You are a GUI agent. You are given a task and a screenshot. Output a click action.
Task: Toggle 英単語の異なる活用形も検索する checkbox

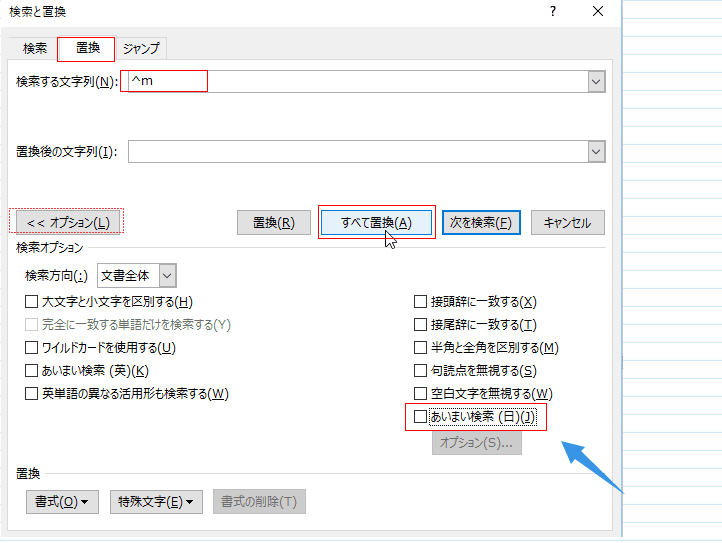[x=31, y=393]
